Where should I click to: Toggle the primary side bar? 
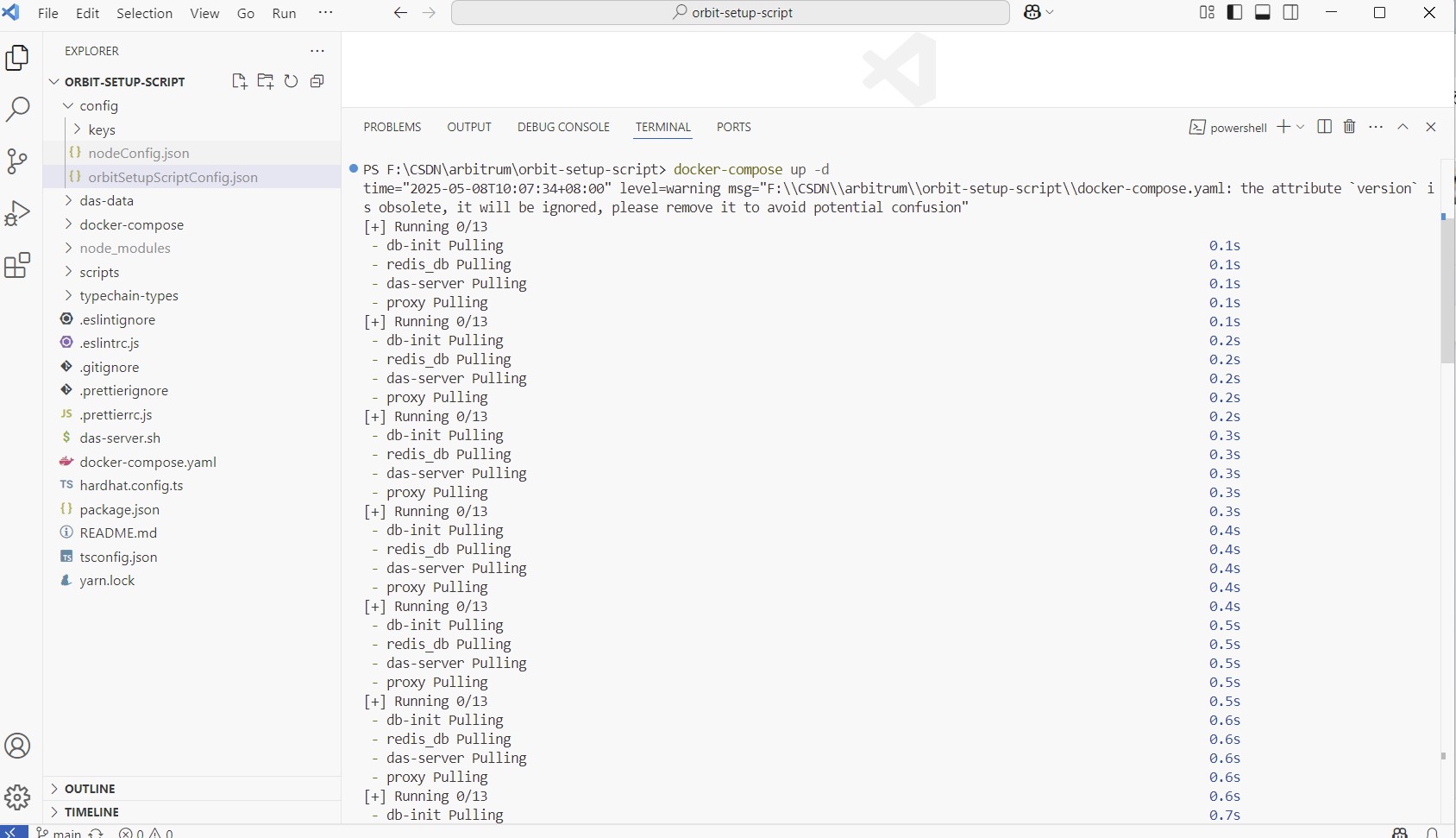pos(1234,12)
